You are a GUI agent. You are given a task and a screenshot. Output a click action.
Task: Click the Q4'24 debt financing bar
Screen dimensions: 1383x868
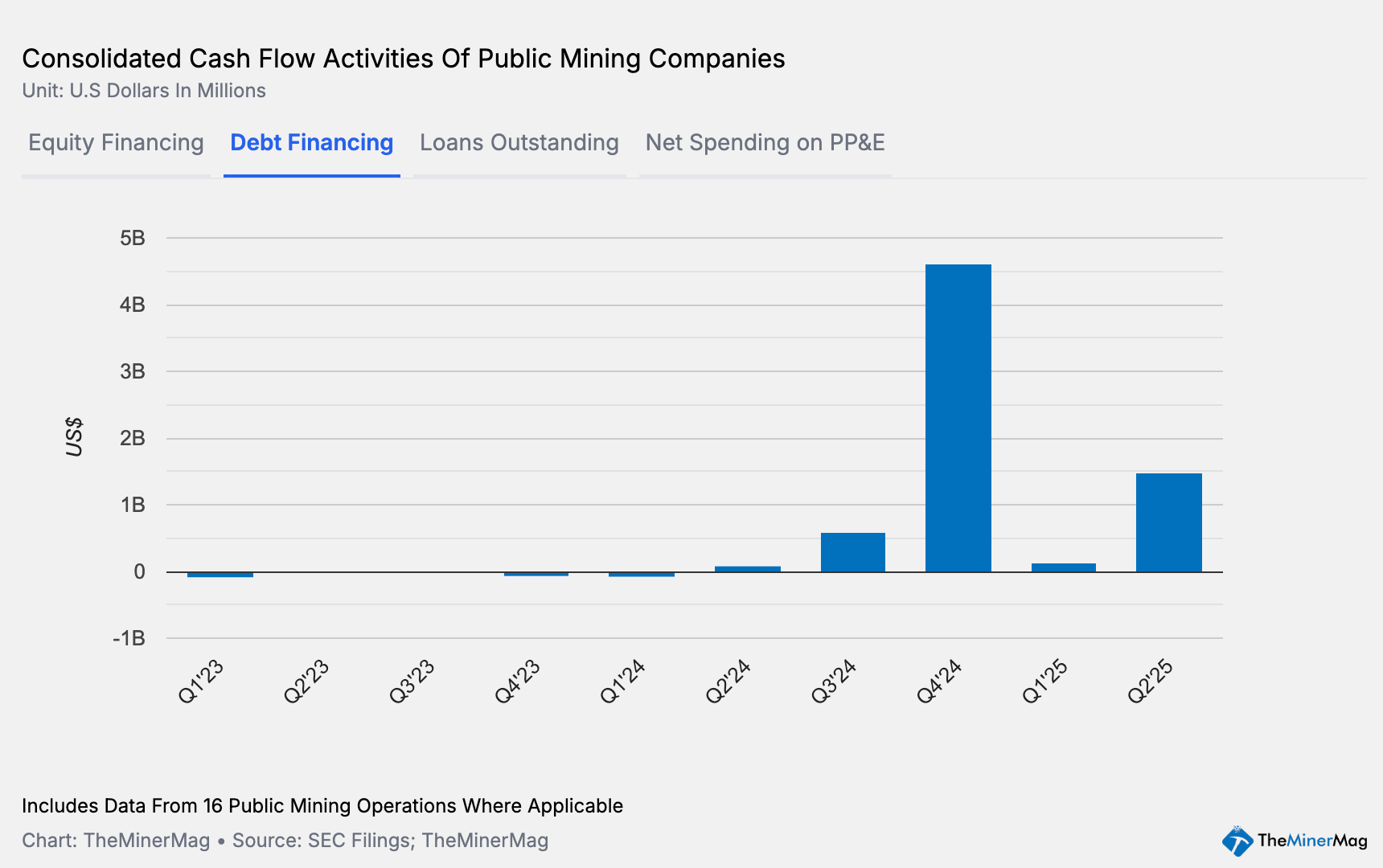pos(958,418)
